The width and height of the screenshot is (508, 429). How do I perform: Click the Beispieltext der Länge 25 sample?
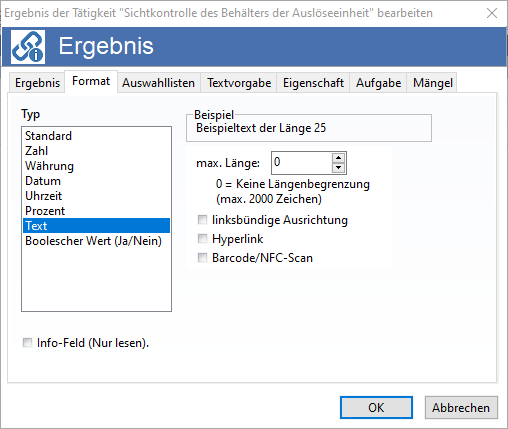point(261,128)
